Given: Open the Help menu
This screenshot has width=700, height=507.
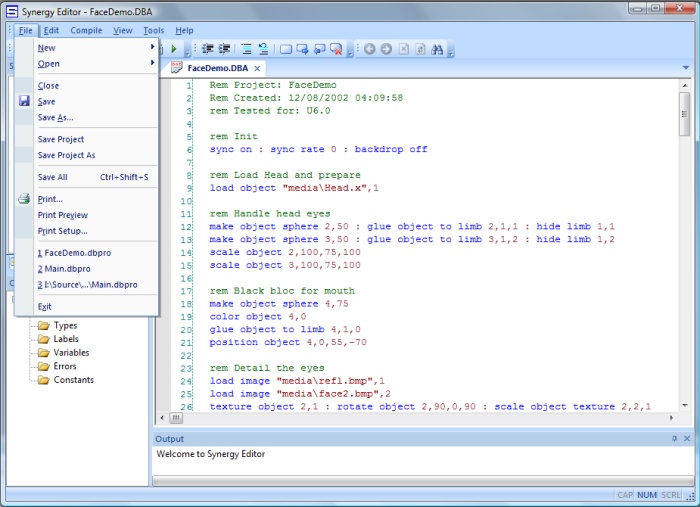Looking at the screenshot, I should coord(184,30).
